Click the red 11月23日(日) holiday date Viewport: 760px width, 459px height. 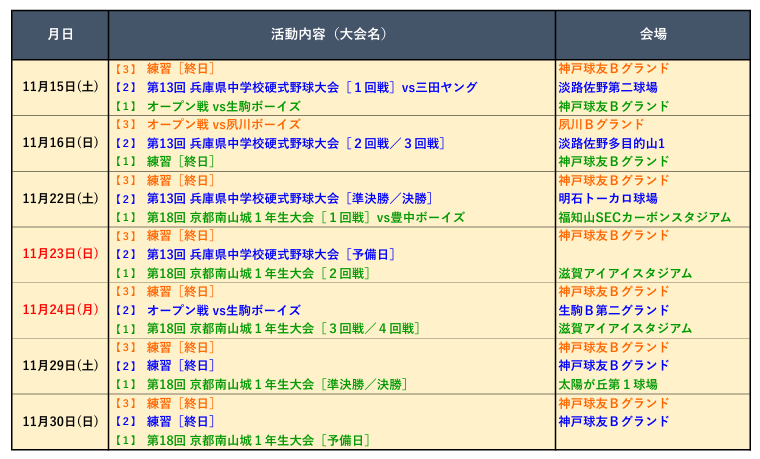coord(60,254)
